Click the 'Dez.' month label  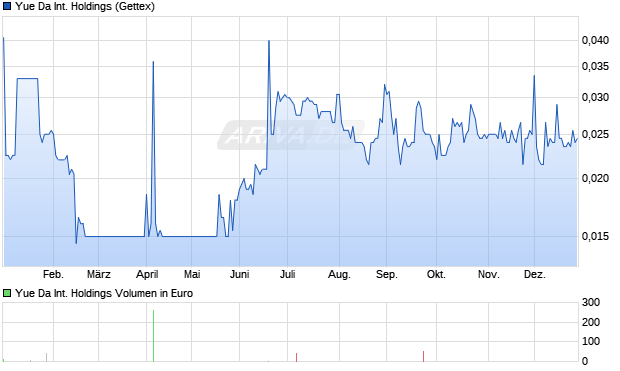(x=535, y=274)
